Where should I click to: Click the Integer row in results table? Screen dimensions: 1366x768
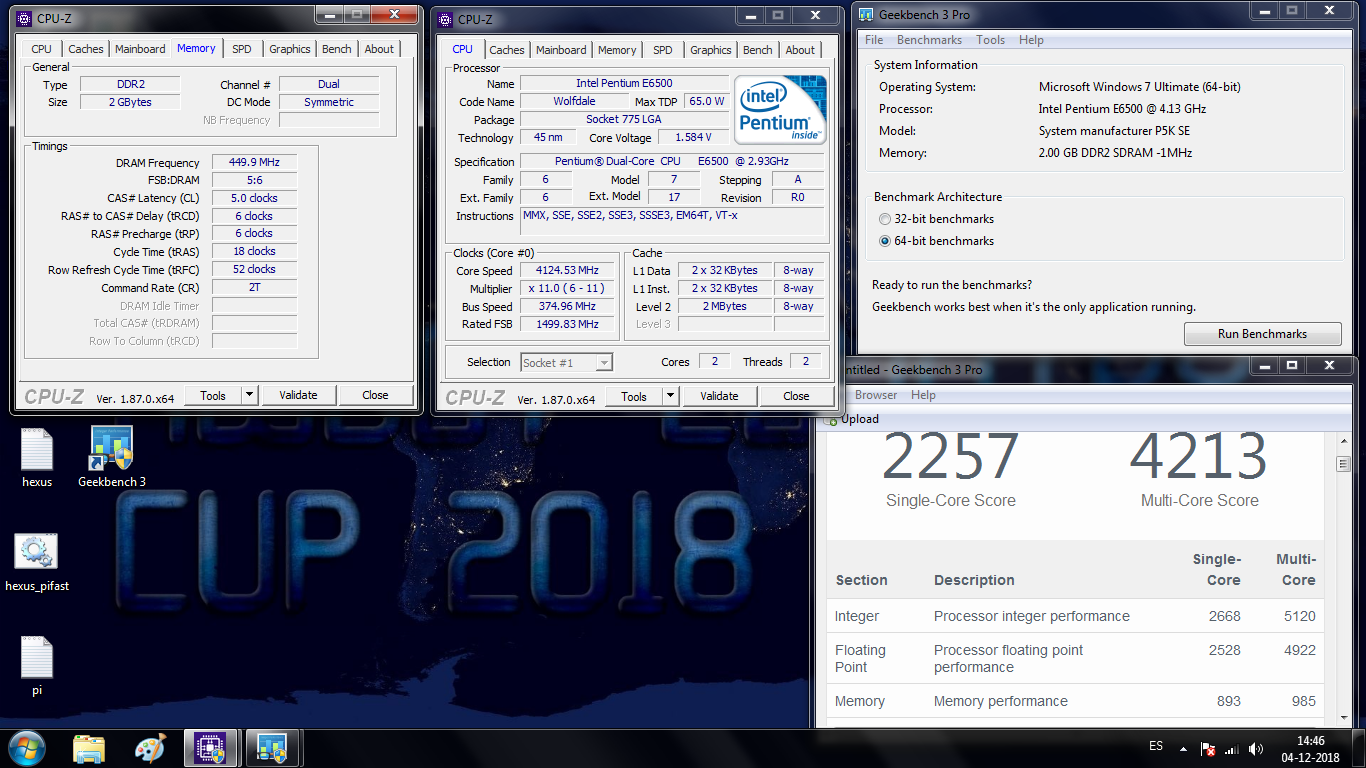click(1075, 616)
